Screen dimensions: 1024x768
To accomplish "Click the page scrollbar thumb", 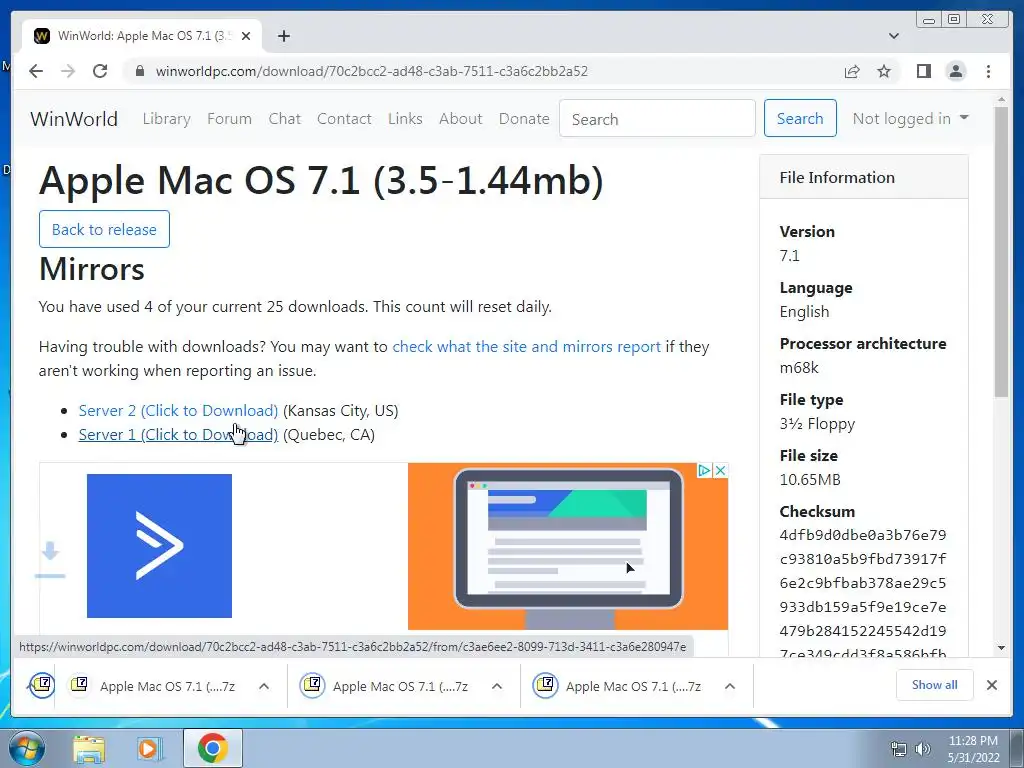I will pyautogui.click(x=1002, y=251).
